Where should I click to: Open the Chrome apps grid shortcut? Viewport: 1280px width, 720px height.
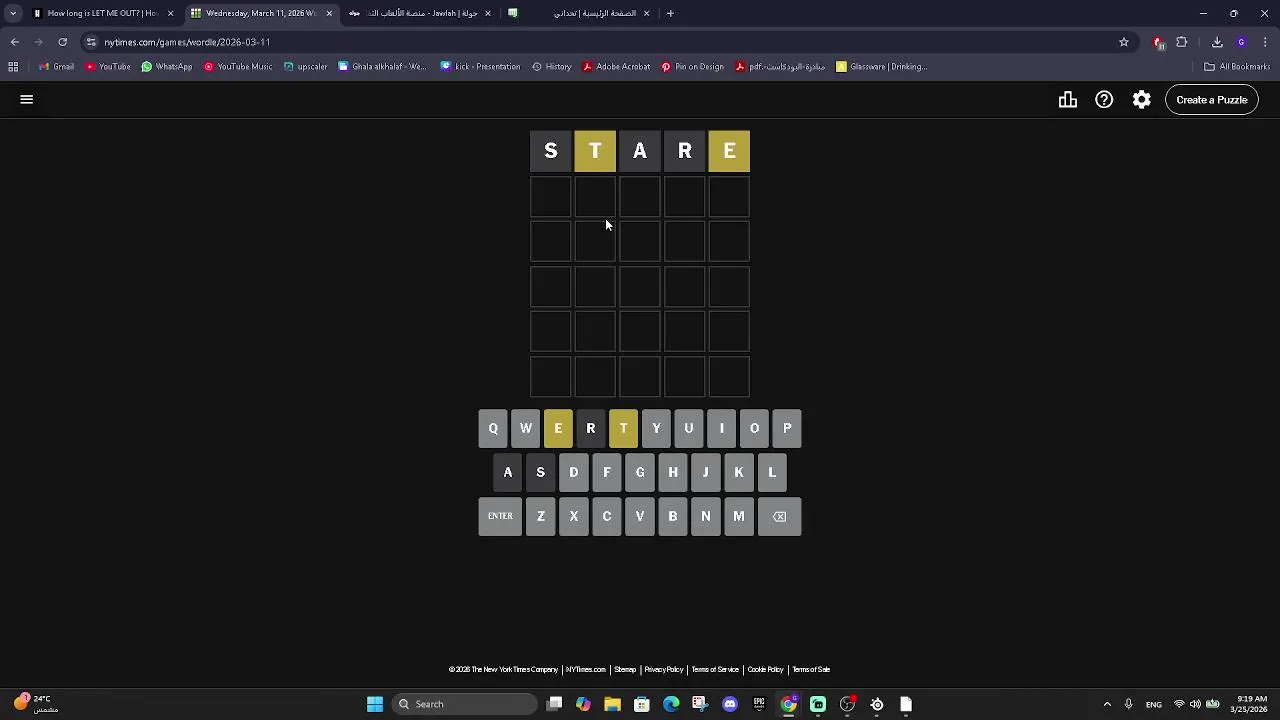[x=13, y=67]
